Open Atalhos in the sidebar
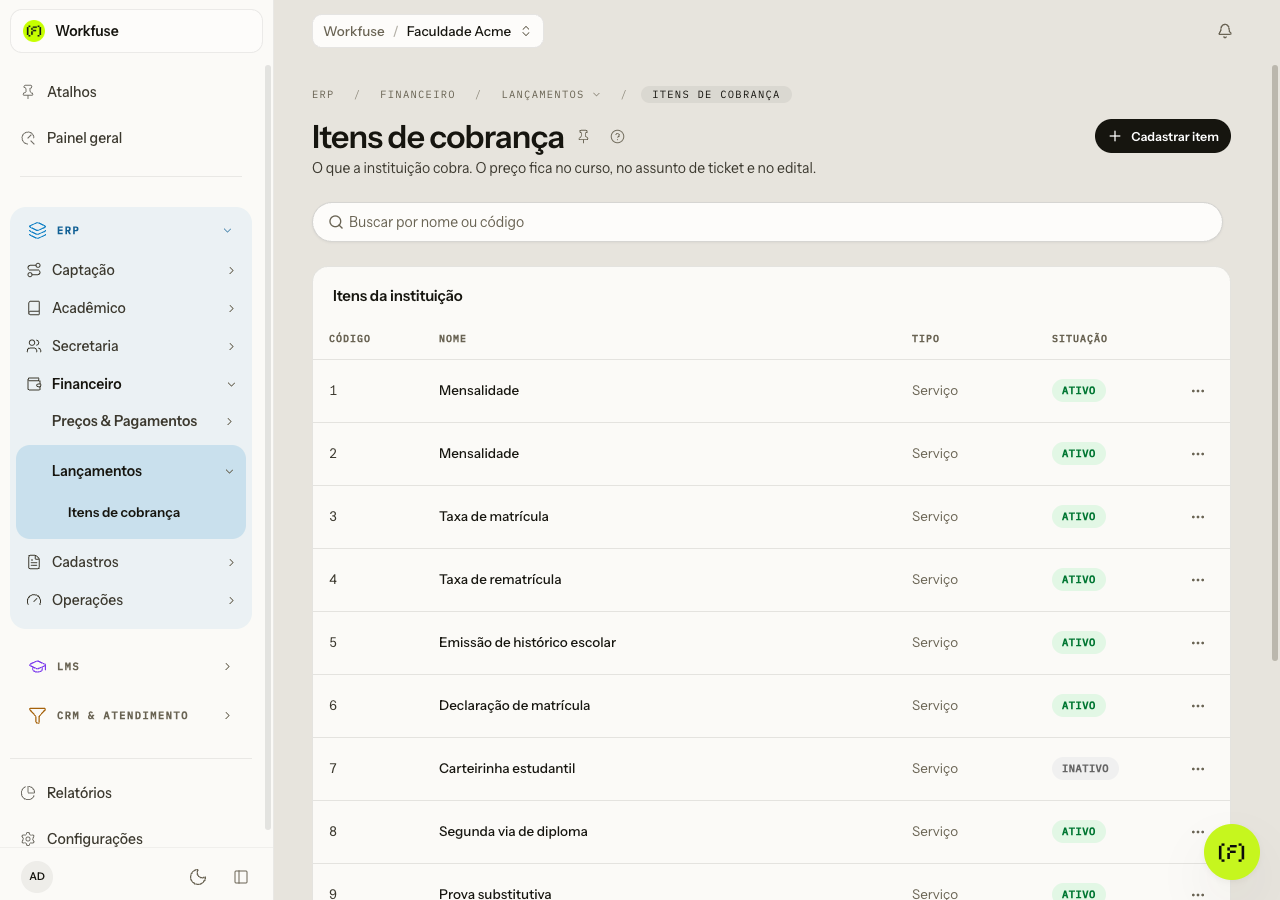 [131, 92]
